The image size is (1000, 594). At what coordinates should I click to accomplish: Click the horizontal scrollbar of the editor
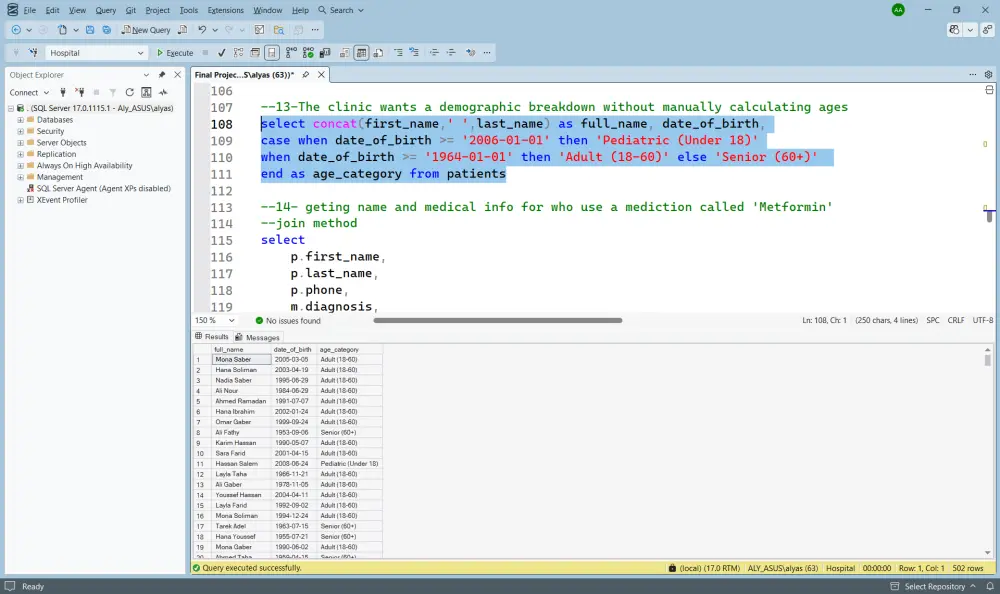point(497,320)
